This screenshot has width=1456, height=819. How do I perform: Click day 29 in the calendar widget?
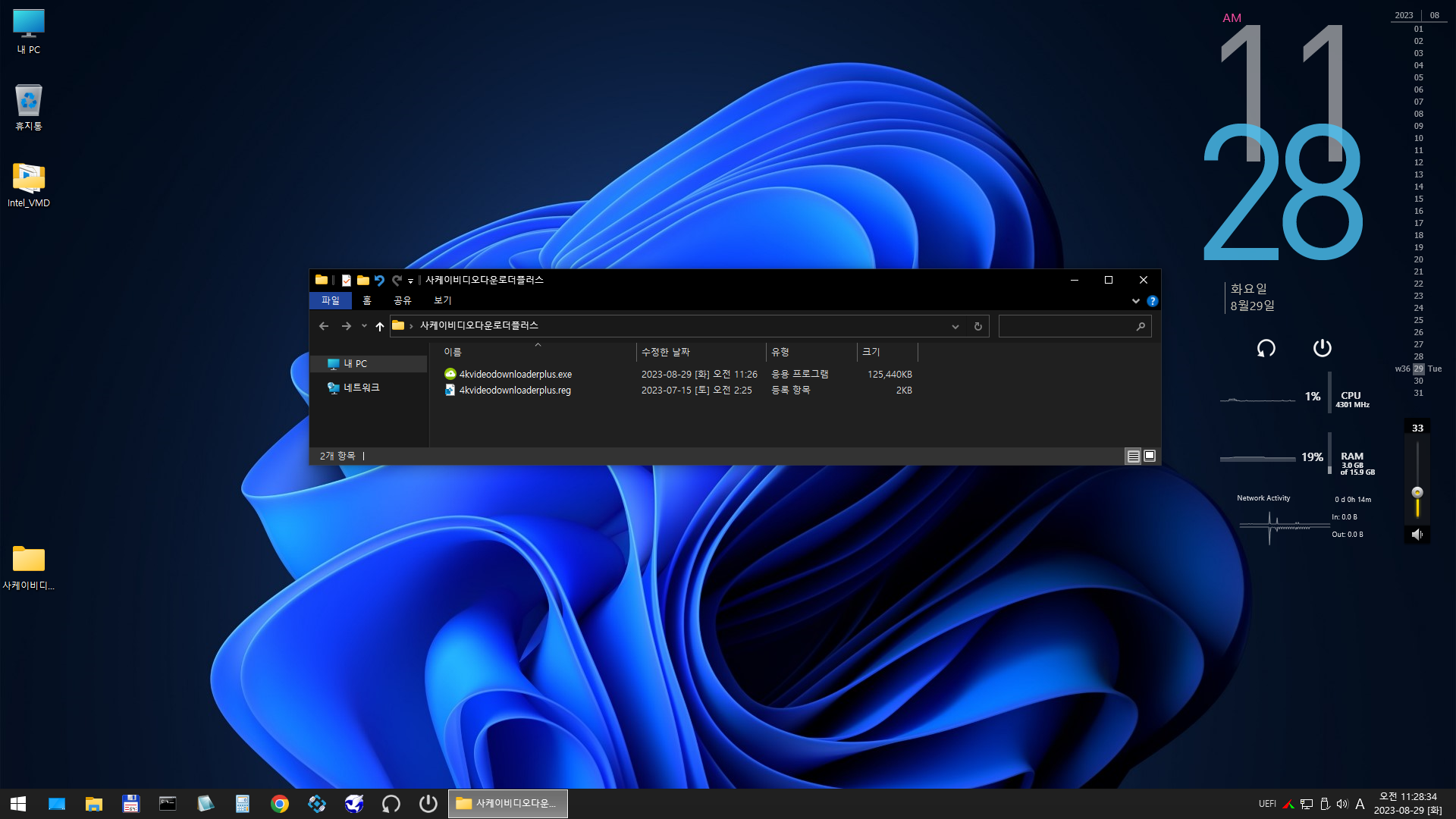[x=1418, y=369]
